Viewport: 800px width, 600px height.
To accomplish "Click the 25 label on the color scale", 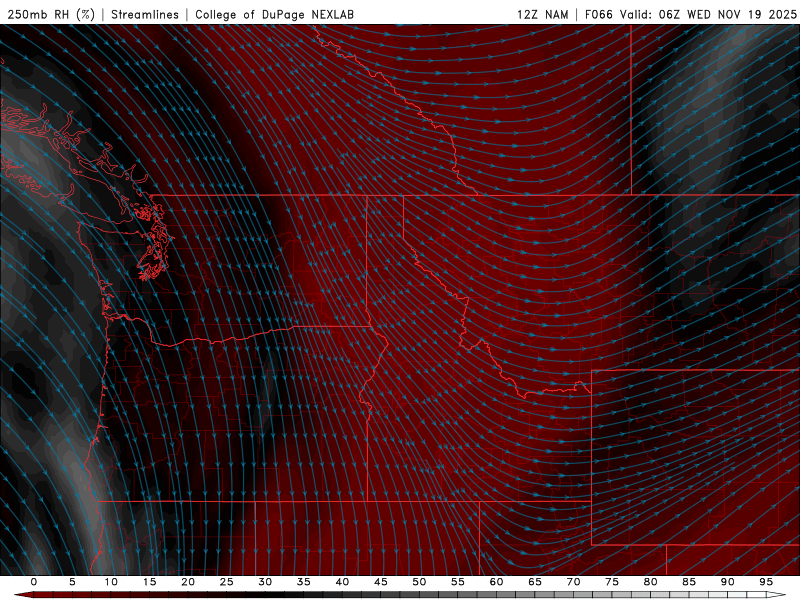I will [227, 582].
